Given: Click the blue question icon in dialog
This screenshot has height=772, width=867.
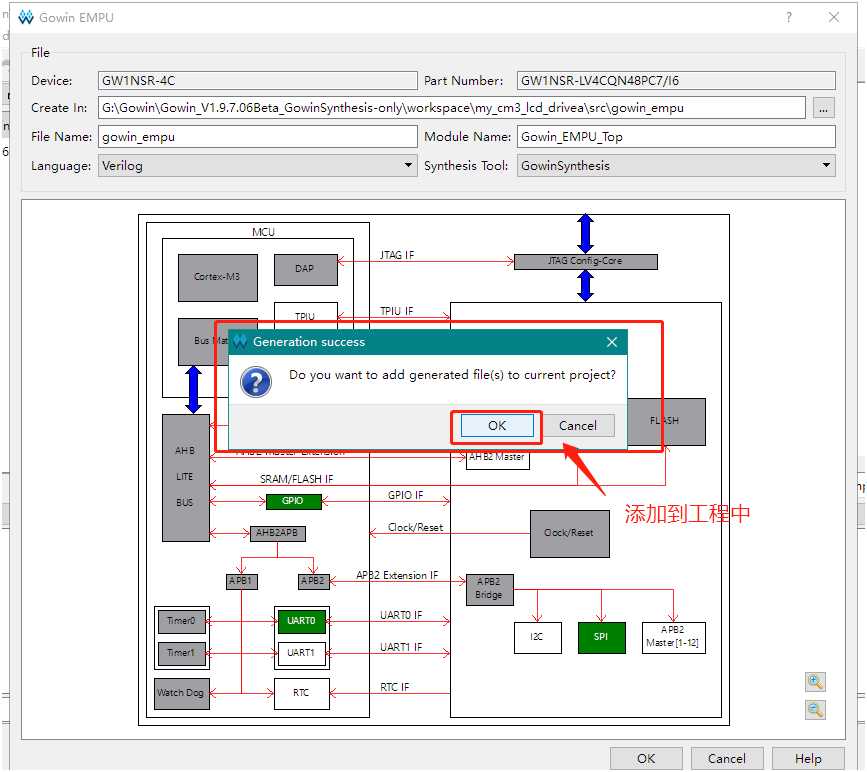Looking at the screenshot, I should click(256, 382).
